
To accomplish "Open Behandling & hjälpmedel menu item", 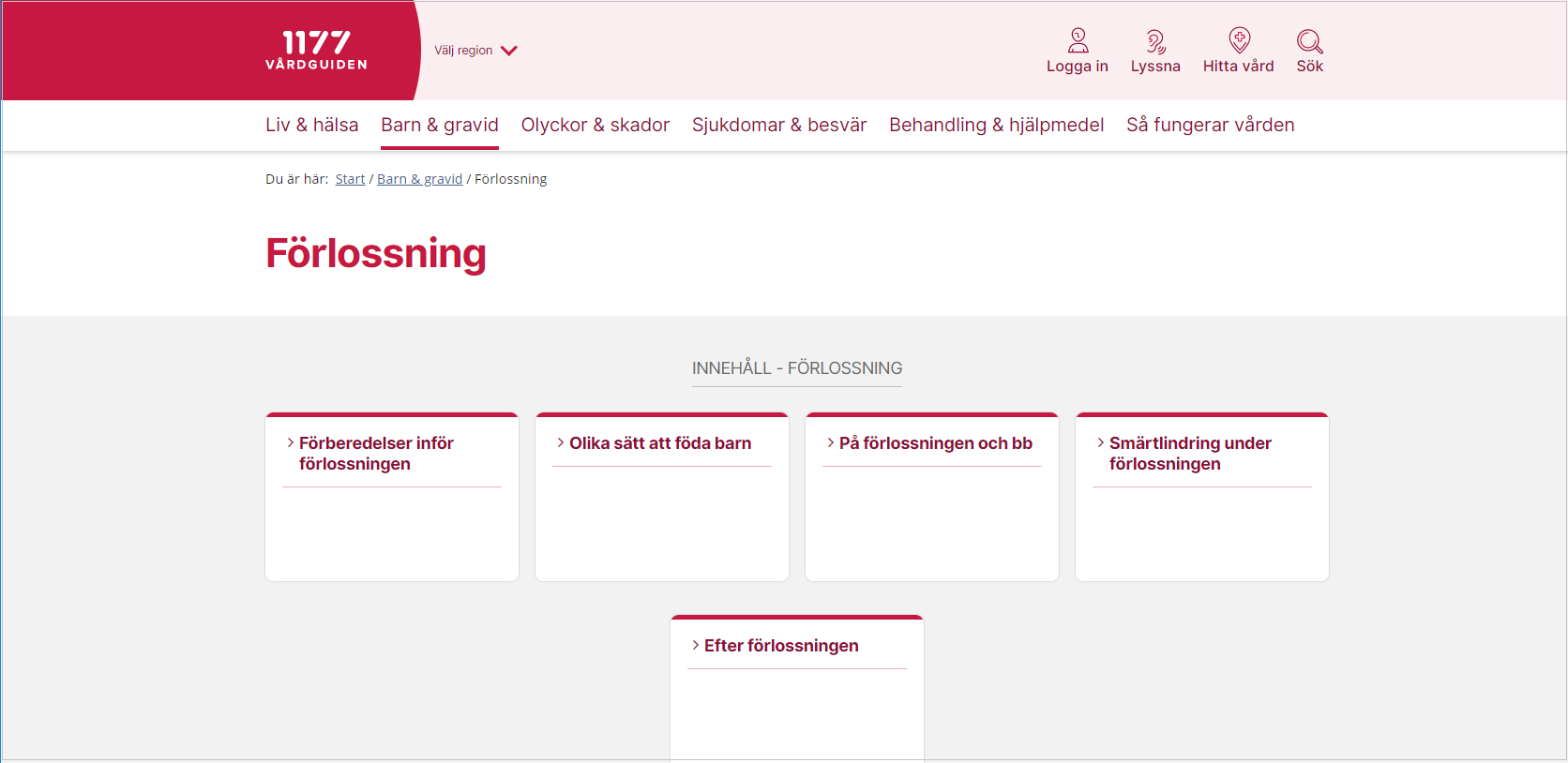I will [996, 125].
